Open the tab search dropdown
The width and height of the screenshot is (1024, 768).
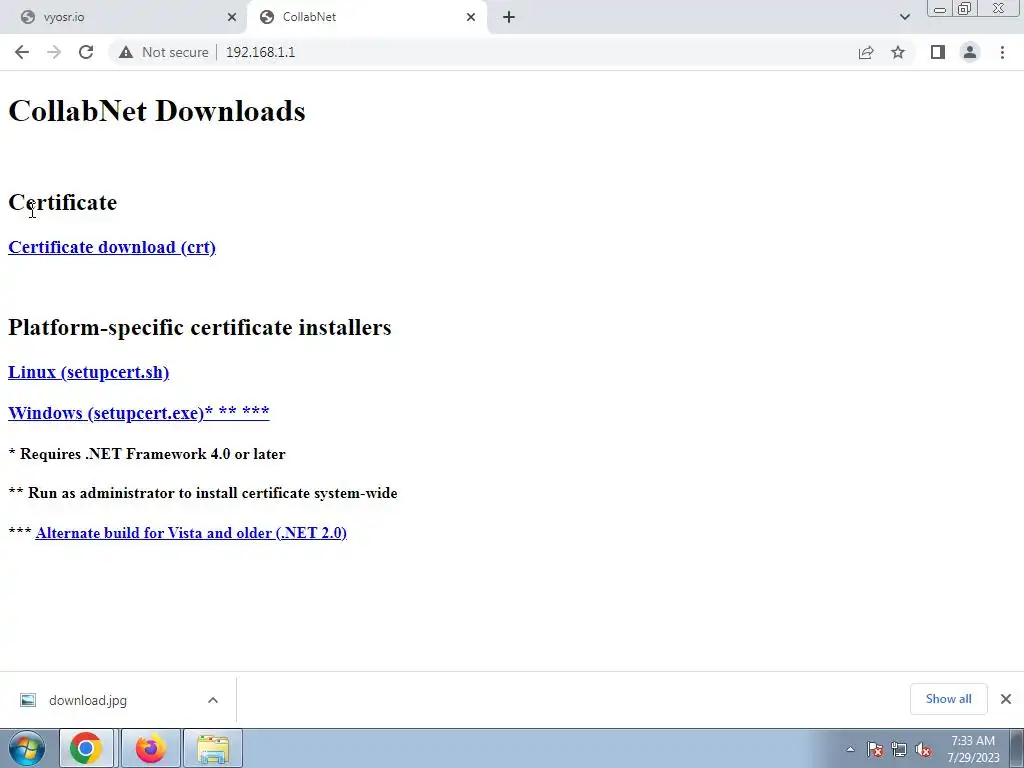pyautogui.click(x=904, y=17)
